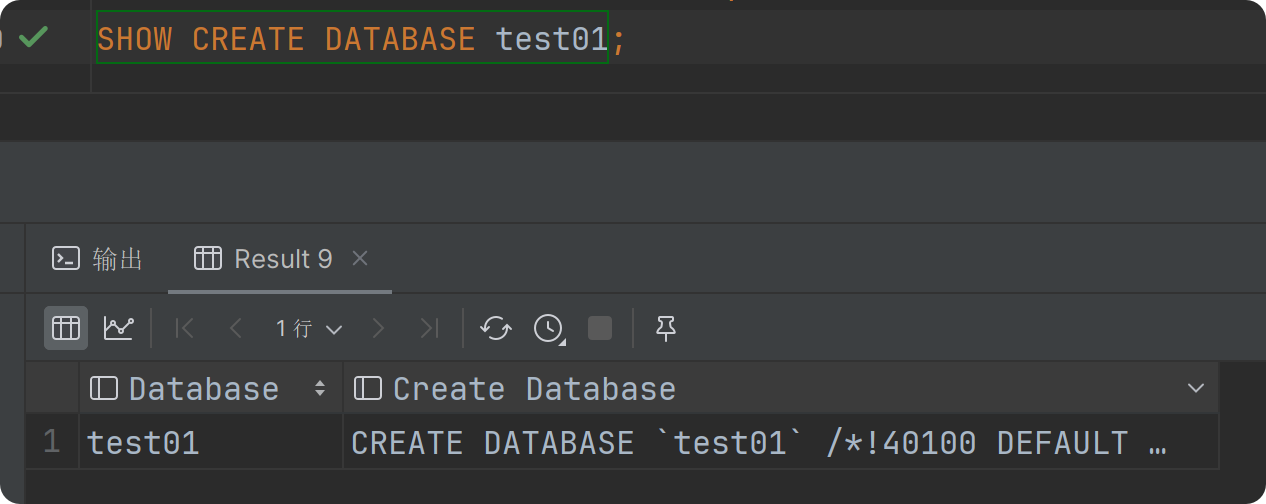Screen dimensions: 1266x504
Task: Reload the query result data
Action: (x=496, y=328)
